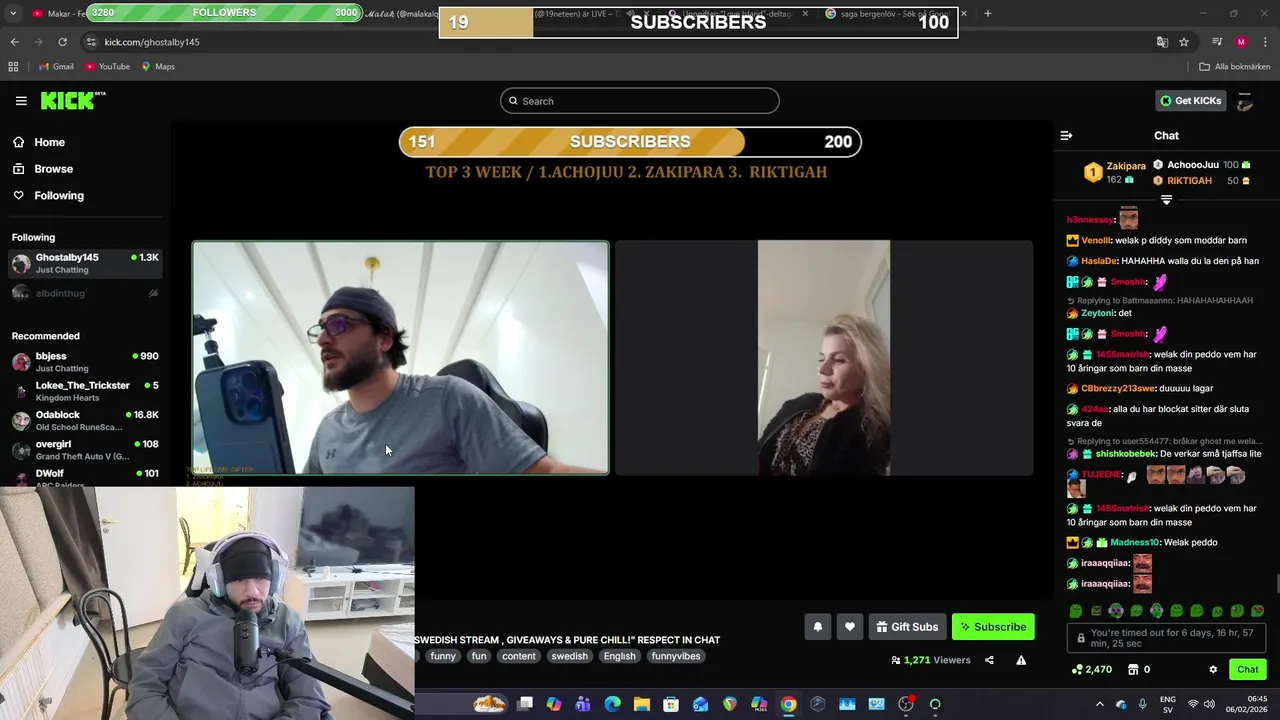Report stream via warning triangle icon
The image size is (1280, 720).
pos(1021,660)
